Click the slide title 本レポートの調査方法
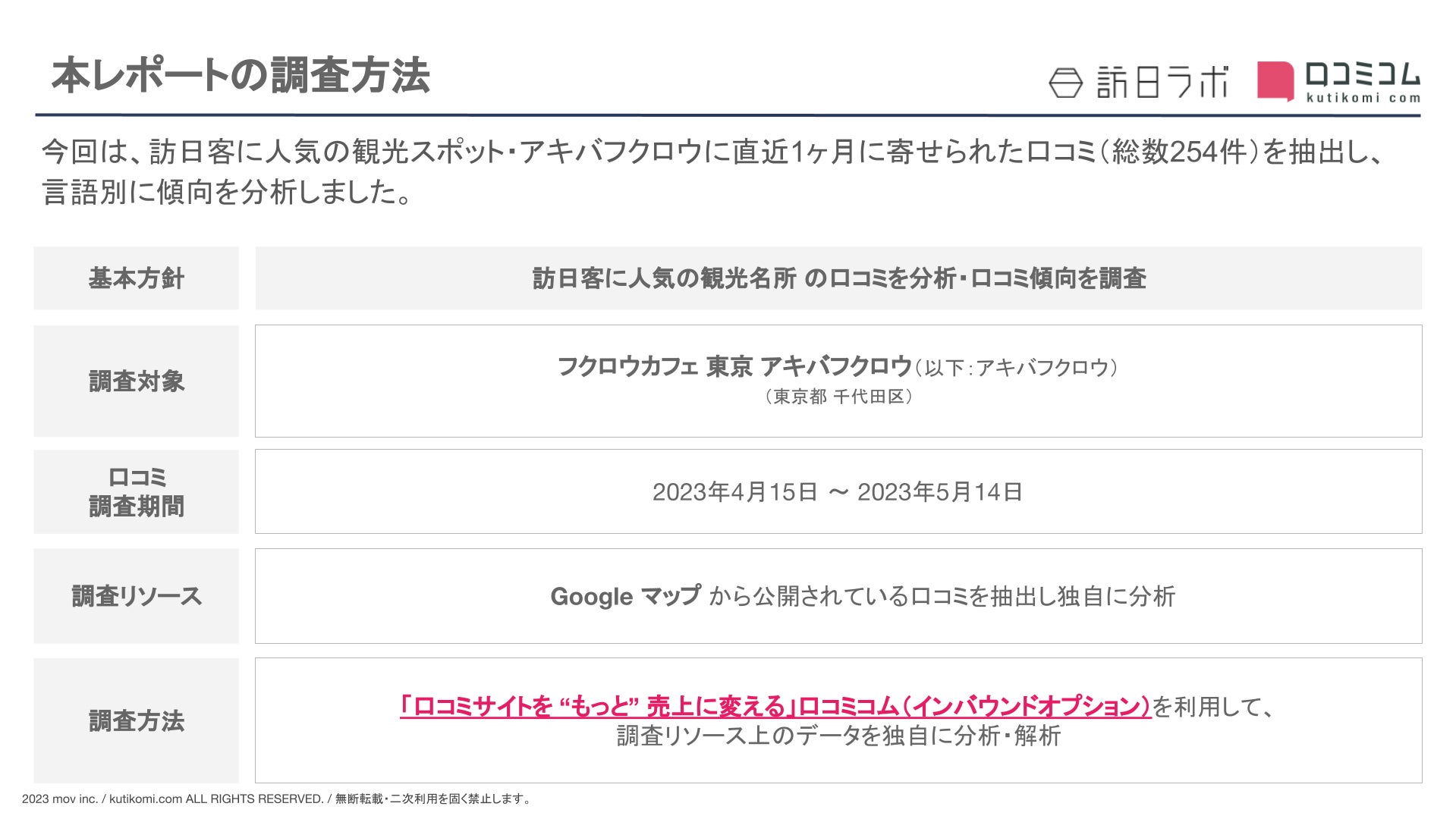 241,76
